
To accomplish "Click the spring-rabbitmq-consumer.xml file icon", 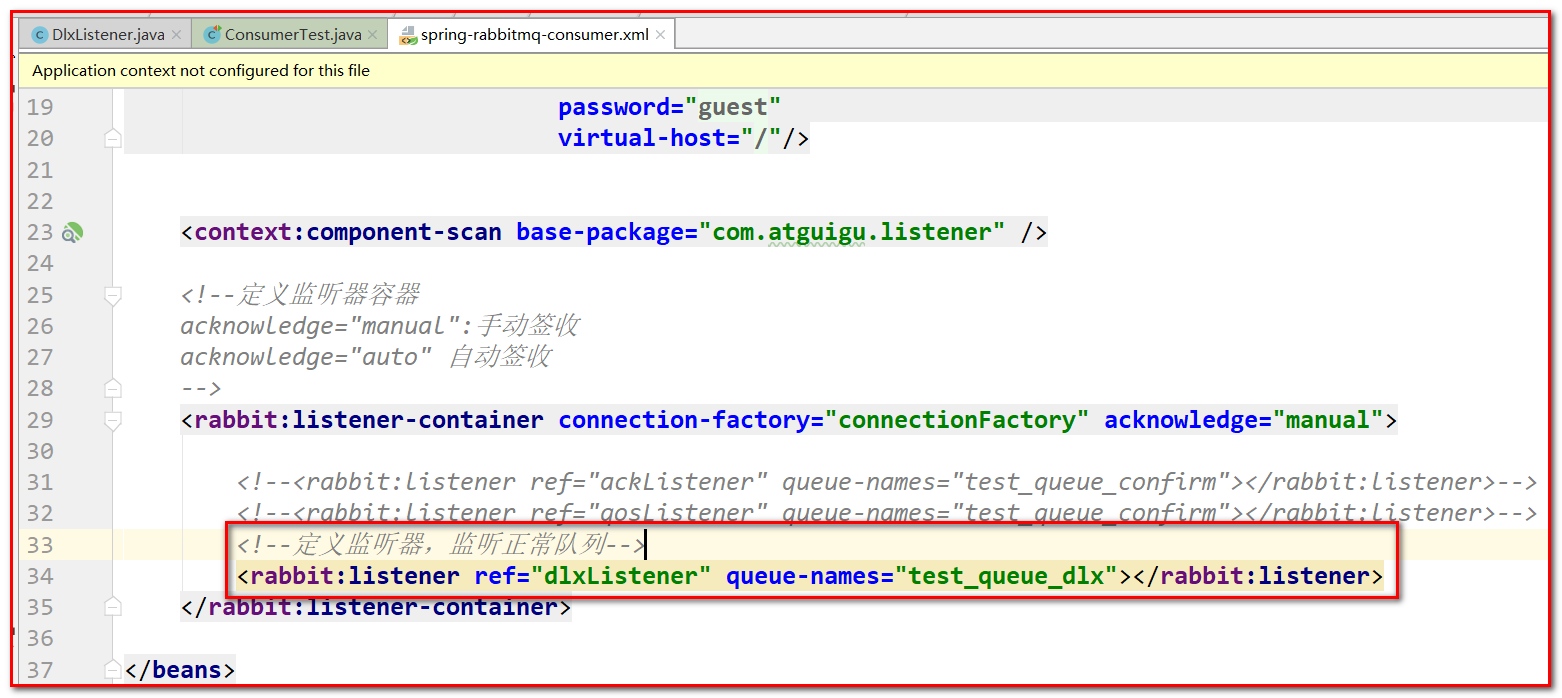I will pyautogui.click(x=408, y=35).
